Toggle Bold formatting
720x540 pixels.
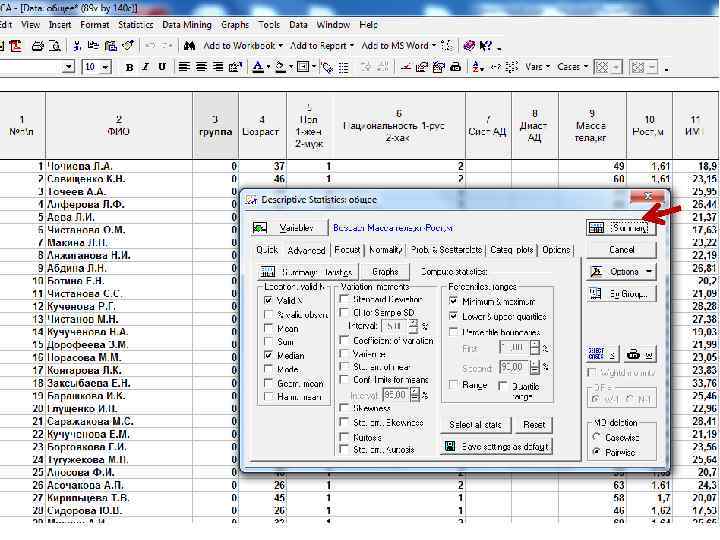point(129,68)
